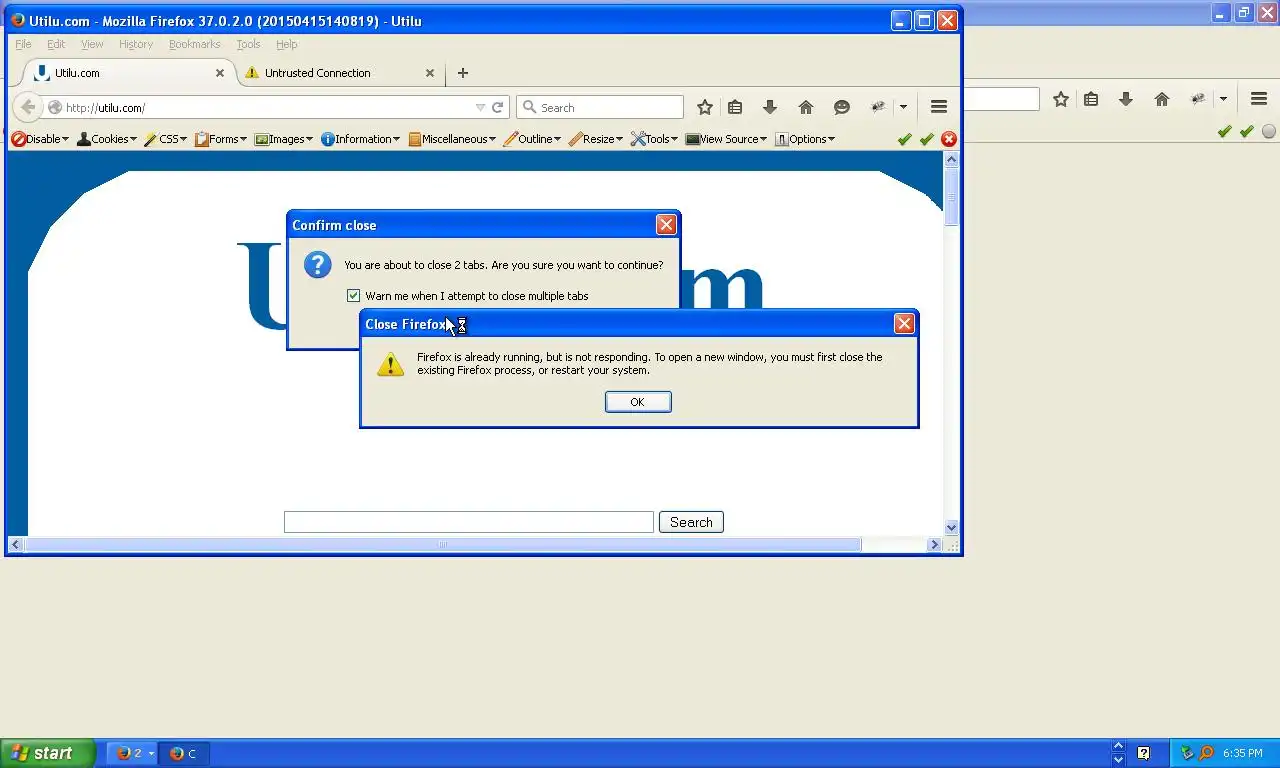Open the Help menu
This screenshot has height=768, width=1280.
click(287, 44)
